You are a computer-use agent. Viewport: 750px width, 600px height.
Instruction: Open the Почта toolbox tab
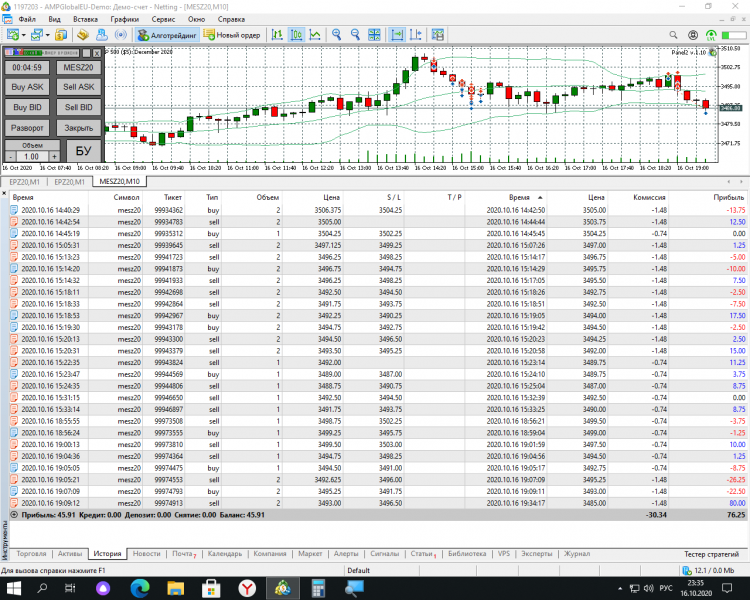[x=184, y=554]
